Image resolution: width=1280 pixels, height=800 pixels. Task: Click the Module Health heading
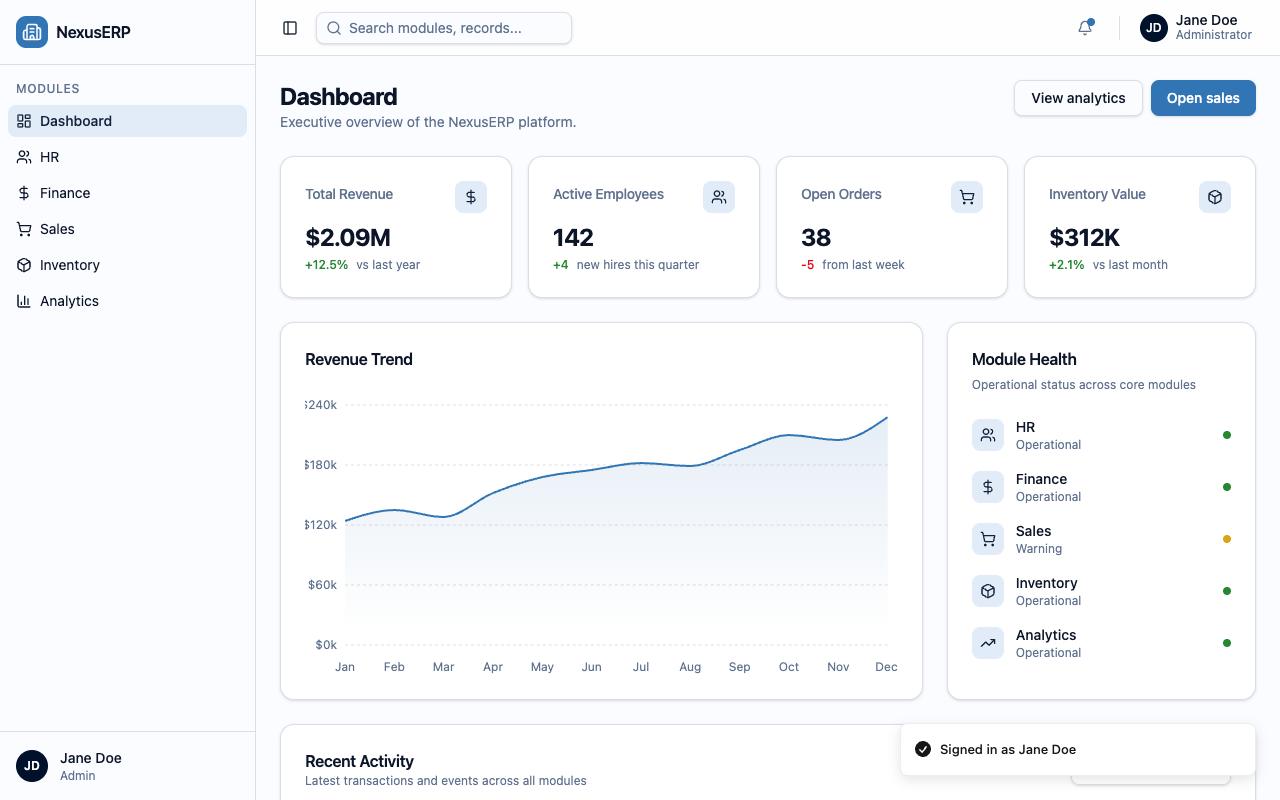coord(1024,359)
